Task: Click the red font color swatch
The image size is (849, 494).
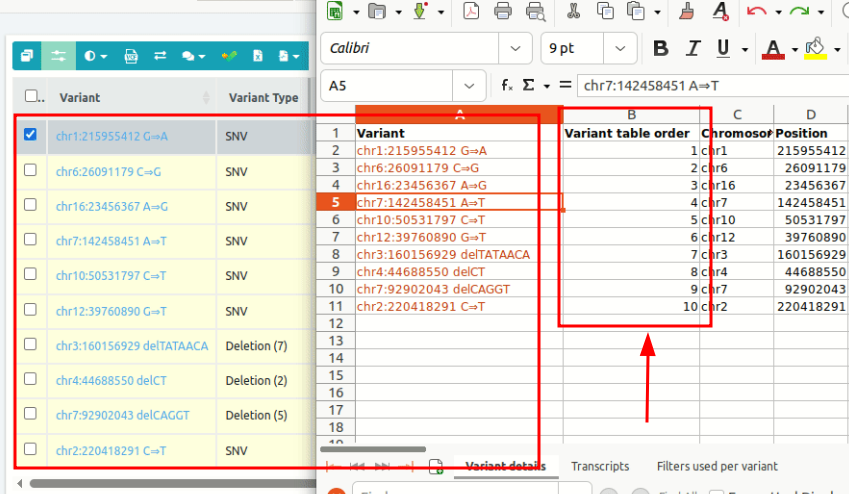Action: click(x=772, y=48)
